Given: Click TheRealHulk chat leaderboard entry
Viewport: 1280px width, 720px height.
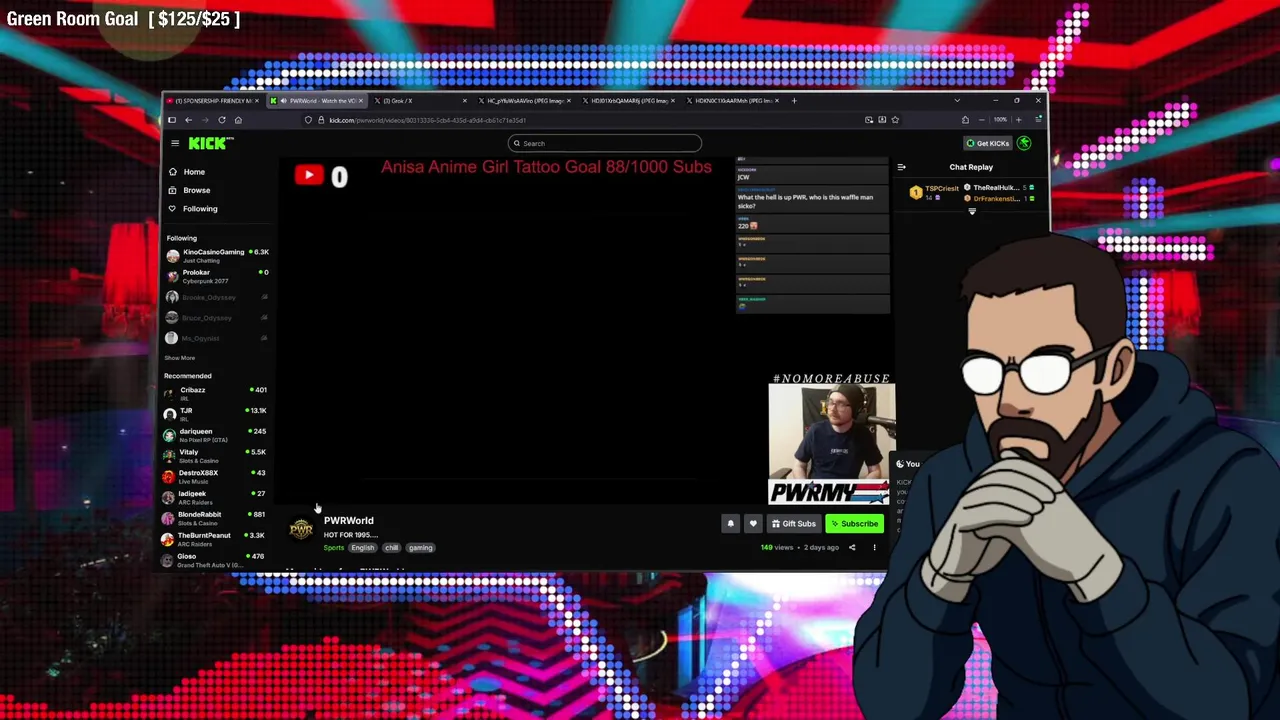Looking at the screenshot, I should coord(998,187).
